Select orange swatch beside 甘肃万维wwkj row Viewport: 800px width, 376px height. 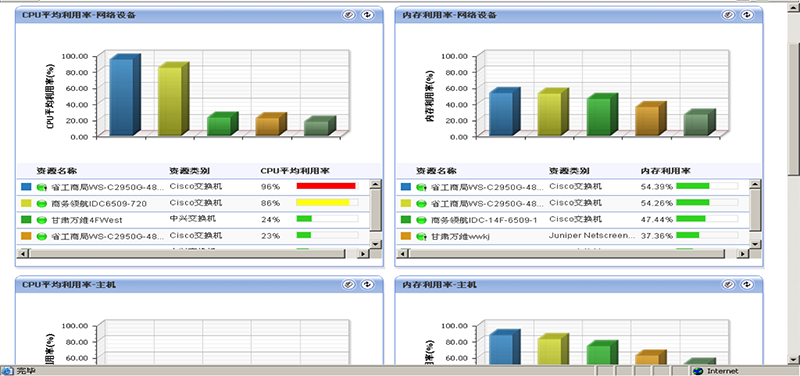tap(406, 236)
